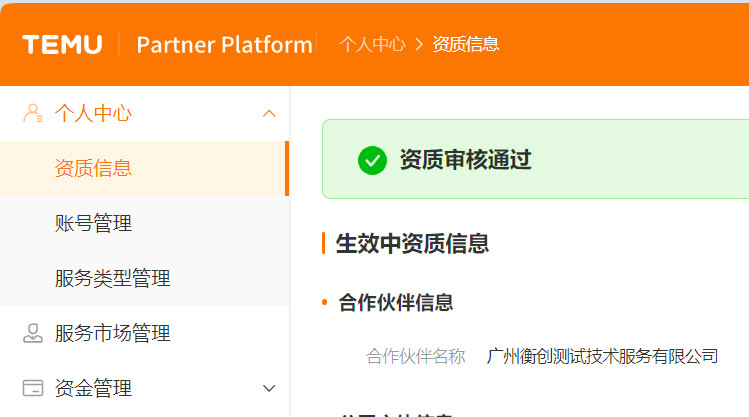Click the 资金管理 wallet icon

pos(32,388)
